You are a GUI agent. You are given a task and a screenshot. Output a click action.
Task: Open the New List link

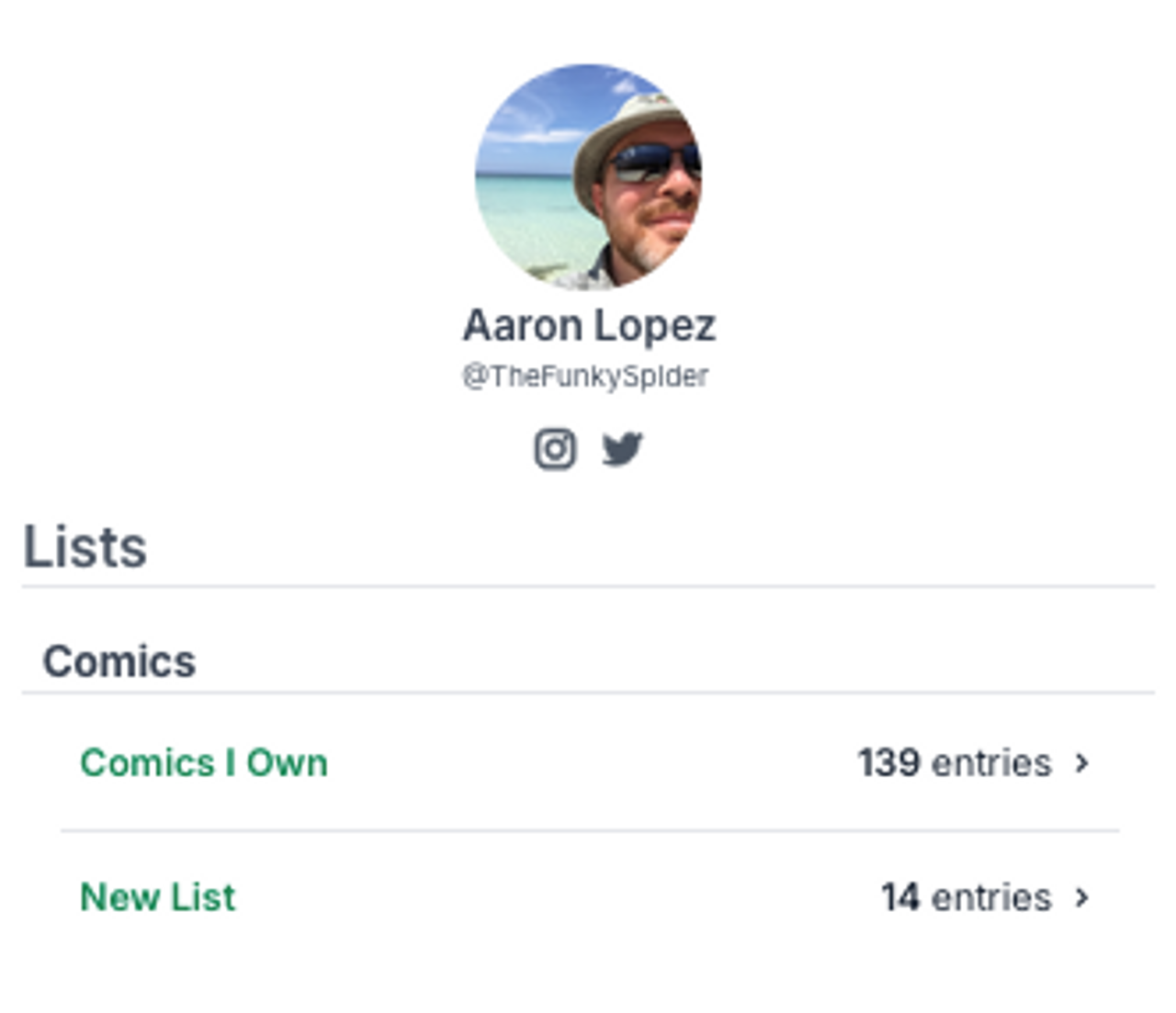point(158,896)
